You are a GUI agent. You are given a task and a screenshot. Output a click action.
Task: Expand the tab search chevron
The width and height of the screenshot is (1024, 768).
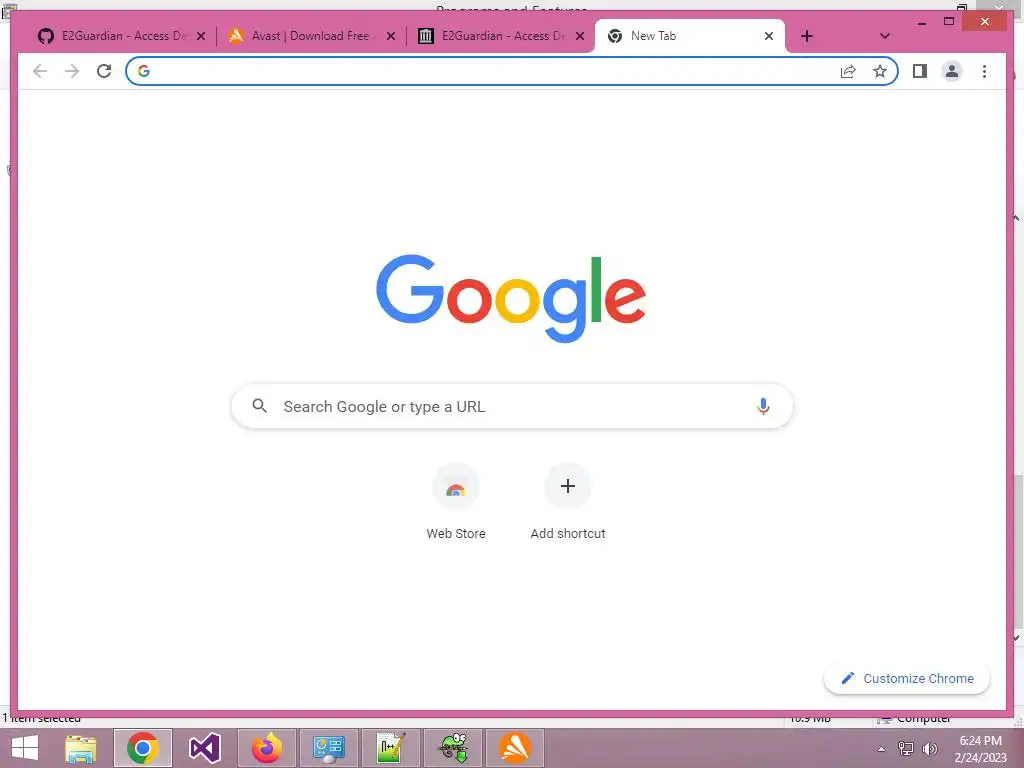(885, 36)
